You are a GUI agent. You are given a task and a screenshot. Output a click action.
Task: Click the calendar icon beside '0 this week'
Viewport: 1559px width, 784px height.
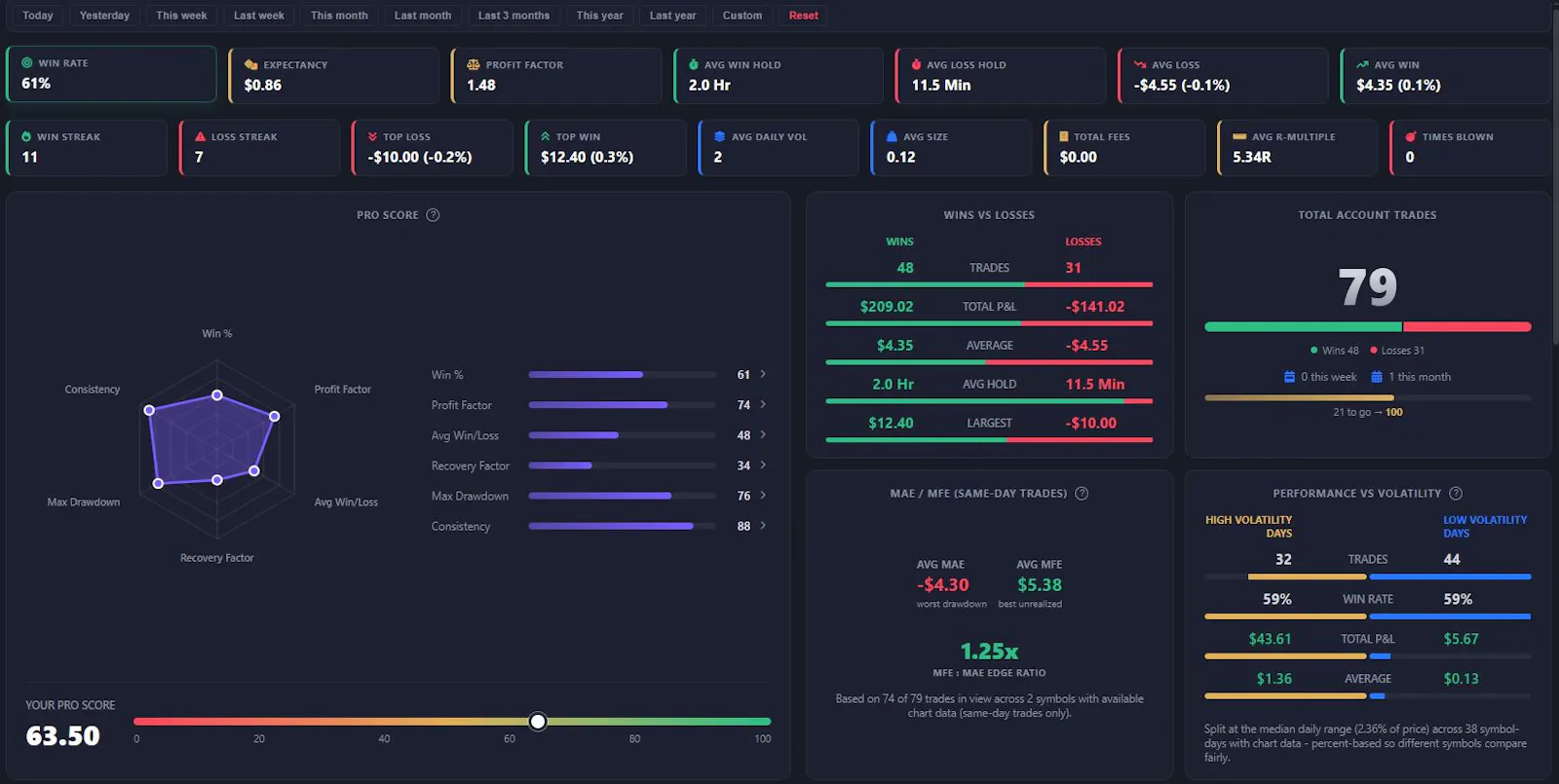click(1290, 377)
